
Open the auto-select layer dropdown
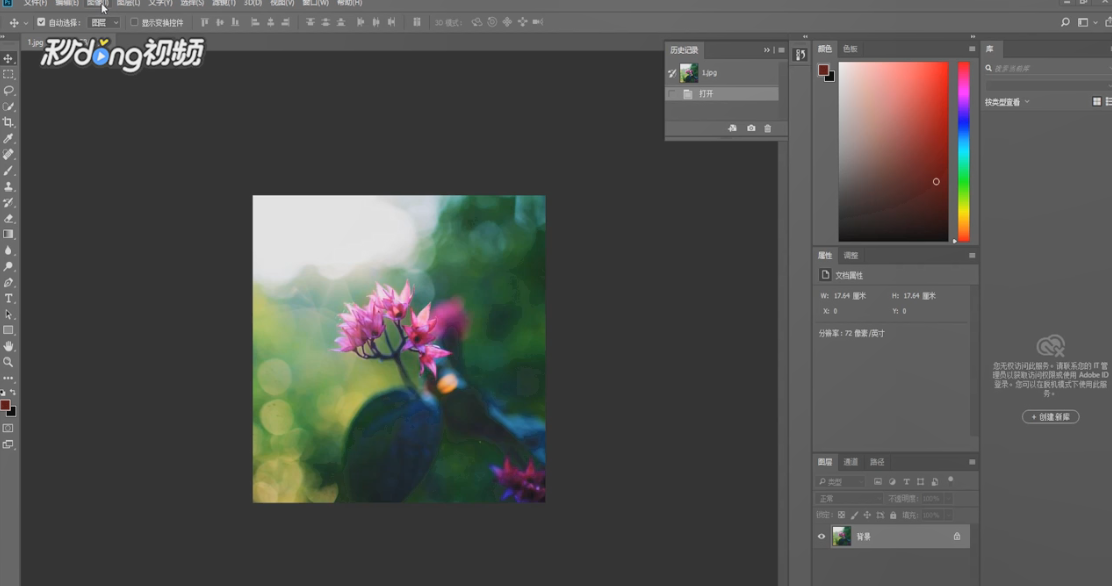[104, 23]
